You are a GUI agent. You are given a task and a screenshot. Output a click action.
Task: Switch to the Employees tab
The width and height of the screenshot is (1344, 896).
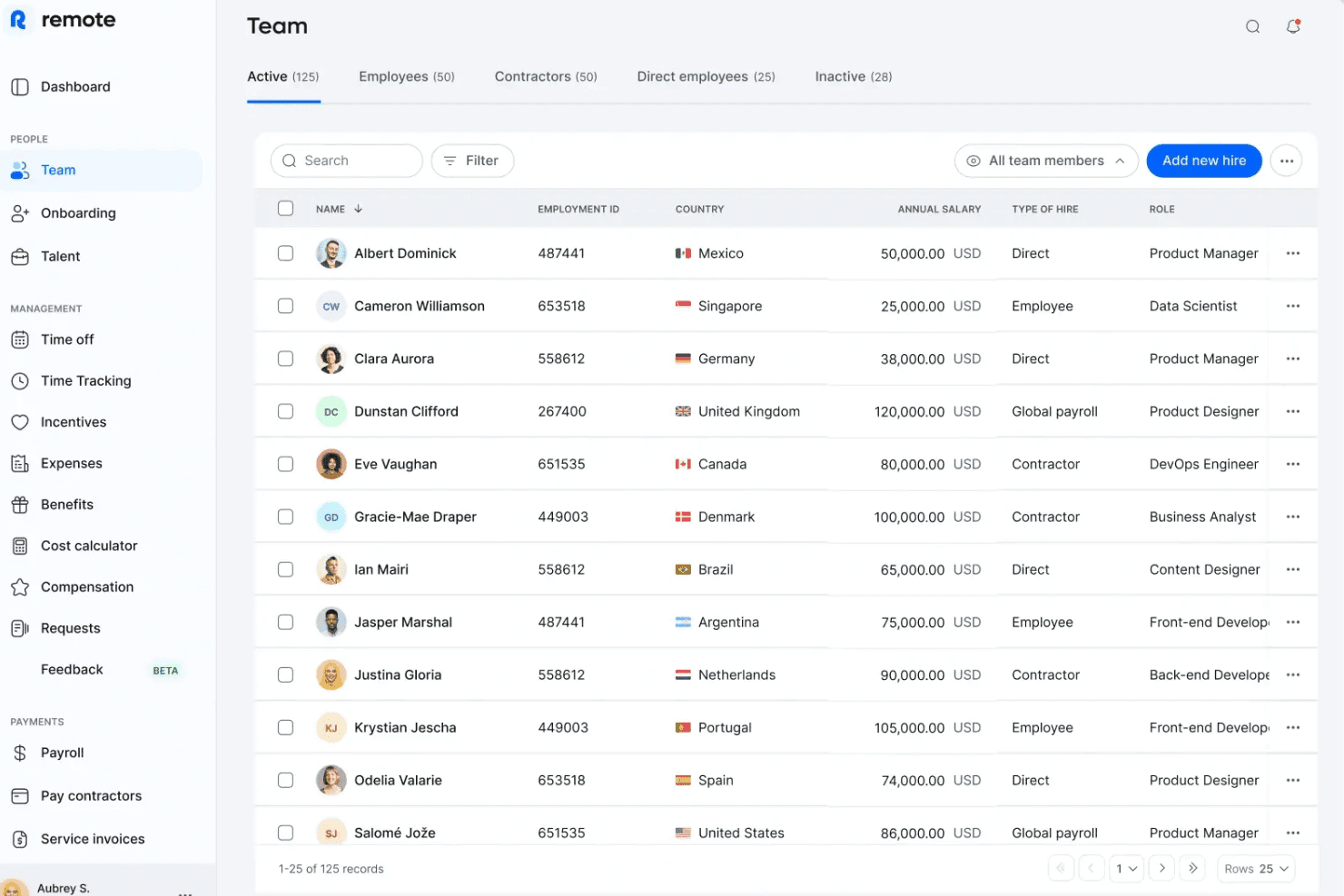[407, 77]
